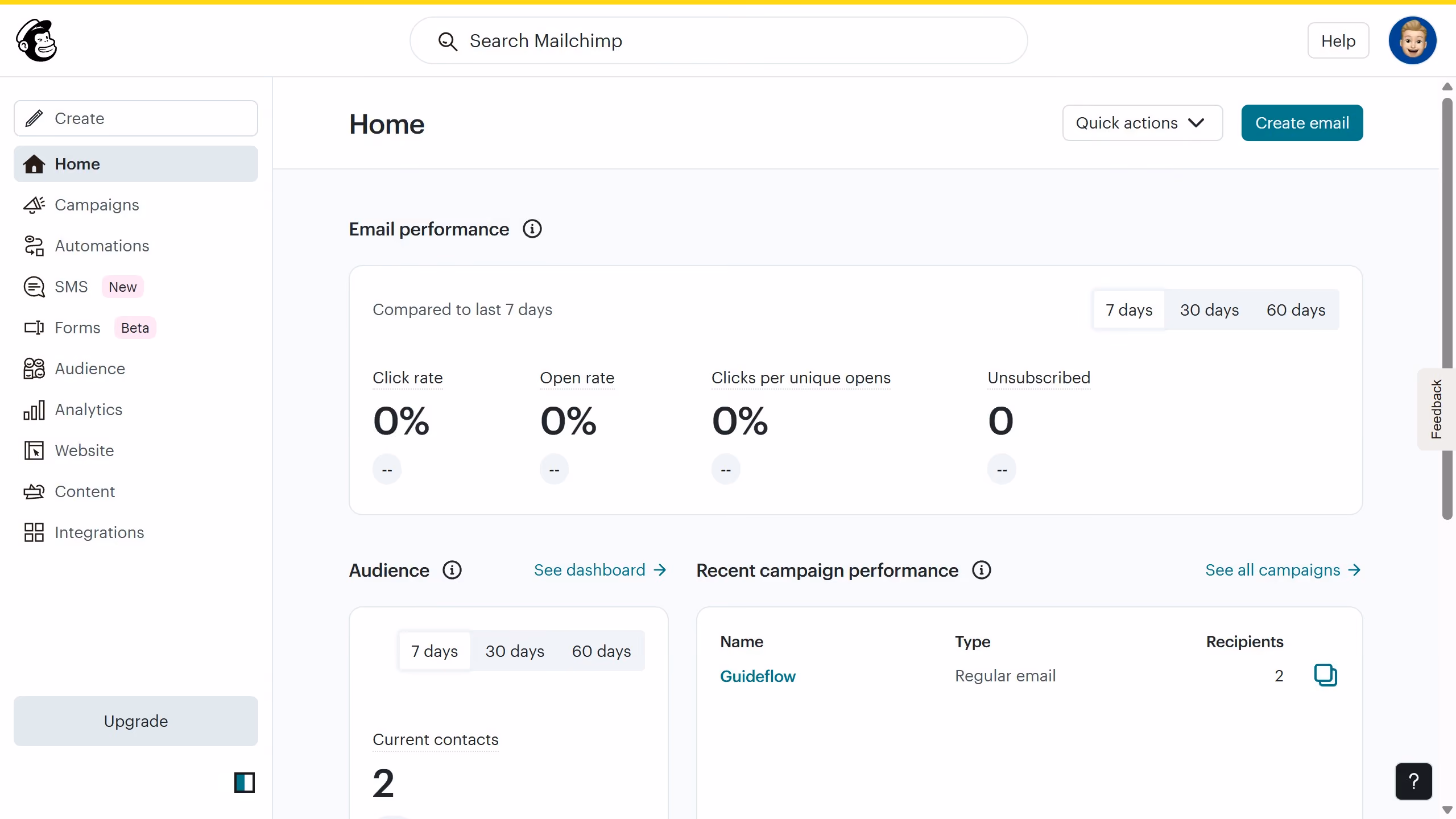Open the See all campaigns link

click(1283, 570)
